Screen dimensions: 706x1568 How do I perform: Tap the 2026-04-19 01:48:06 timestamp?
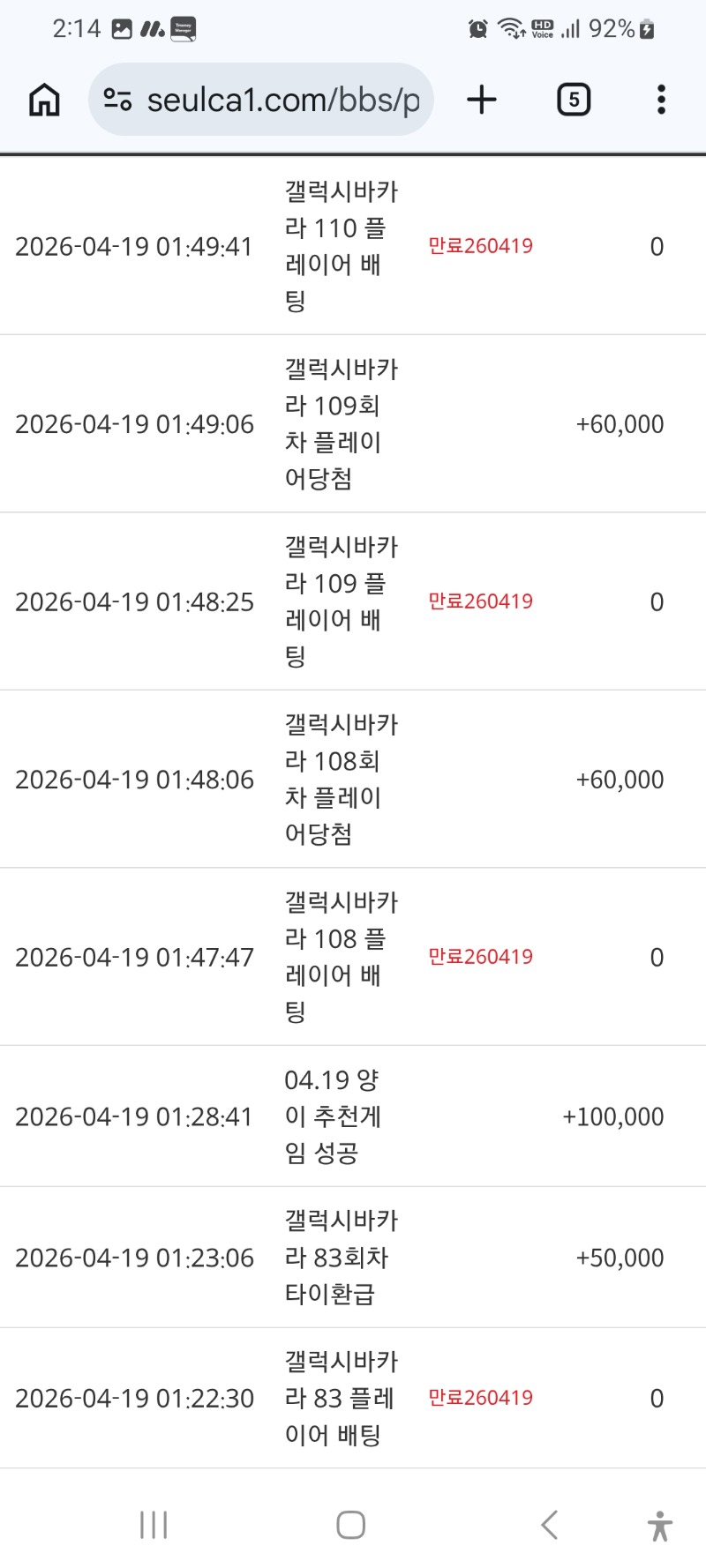pyautogui.click(x=134, y=780)
